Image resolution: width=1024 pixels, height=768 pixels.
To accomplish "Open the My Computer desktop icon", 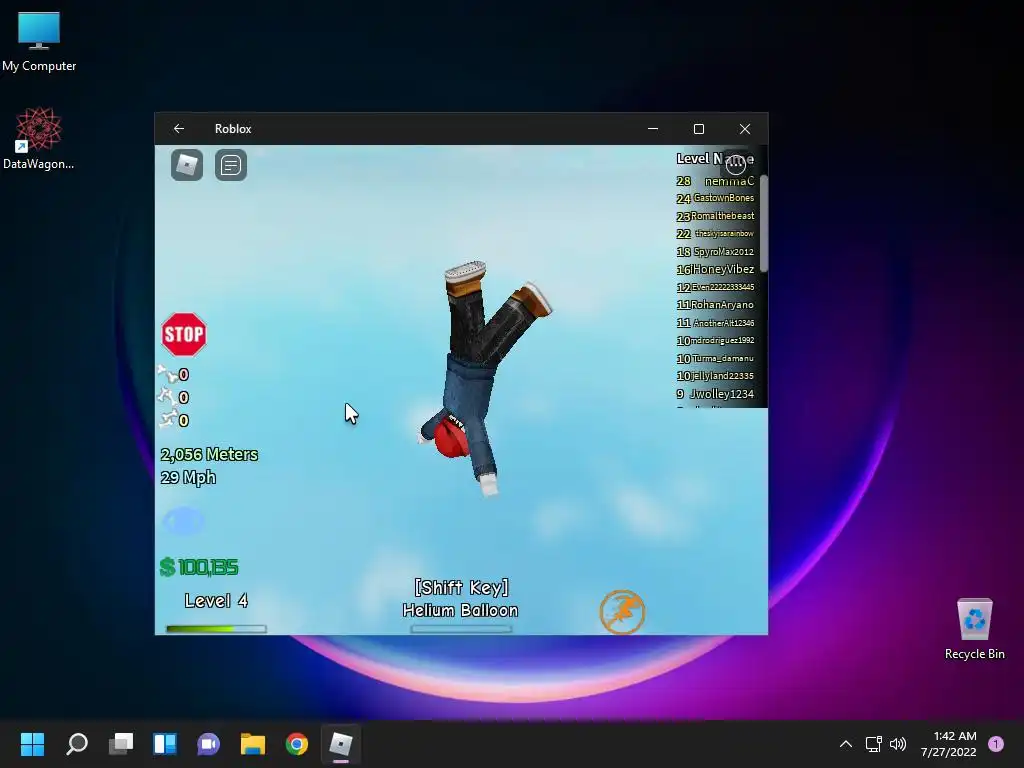I will 39,42.
